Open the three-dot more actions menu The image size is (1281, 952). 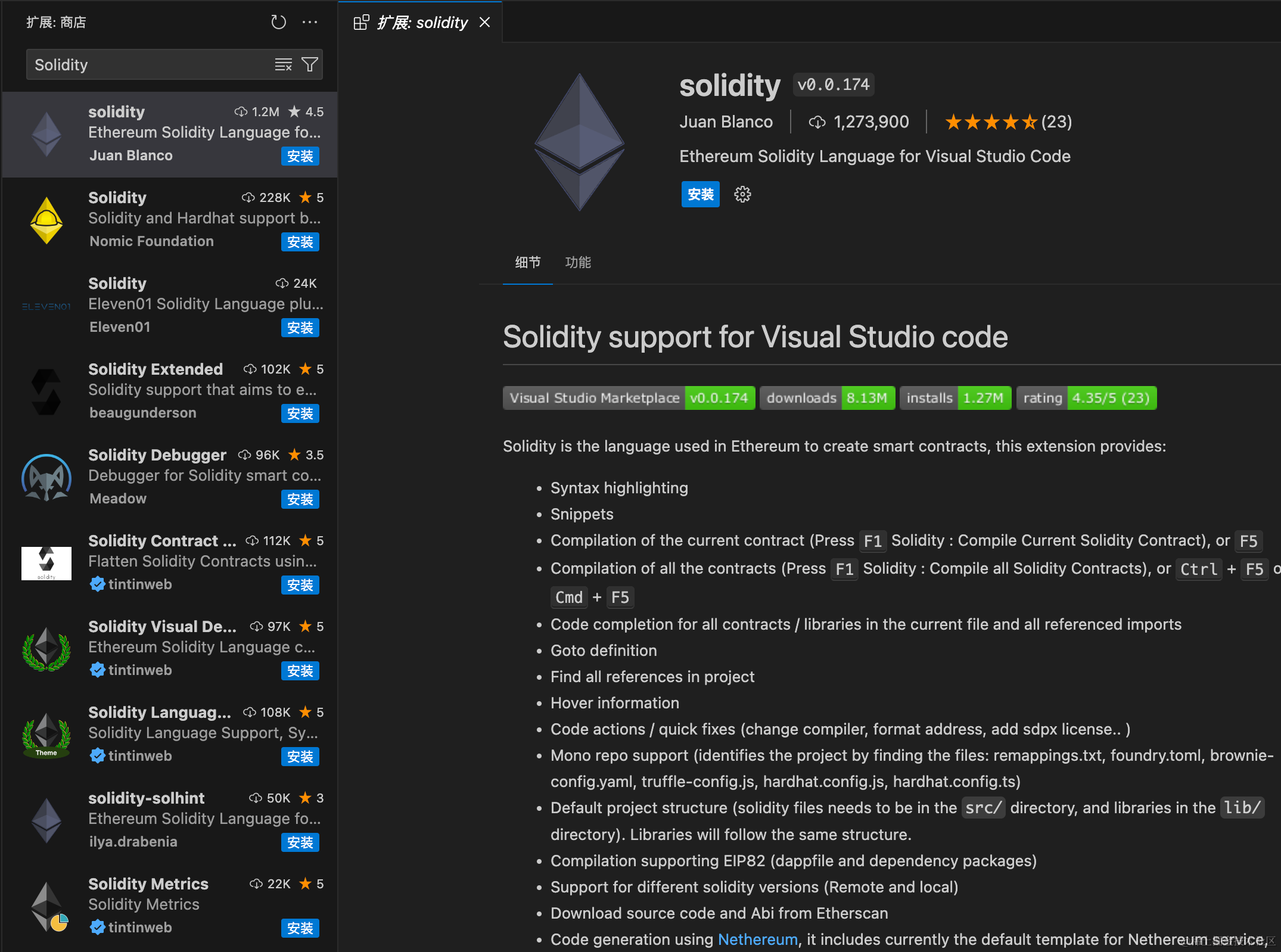(x=310, y=23)
